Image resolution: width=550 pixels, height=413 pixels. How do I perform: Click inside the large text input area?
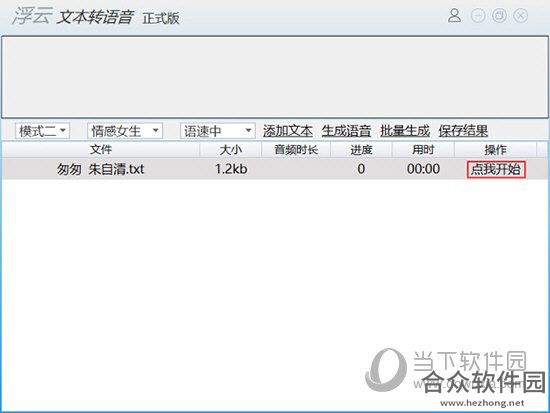click(275, 77)
